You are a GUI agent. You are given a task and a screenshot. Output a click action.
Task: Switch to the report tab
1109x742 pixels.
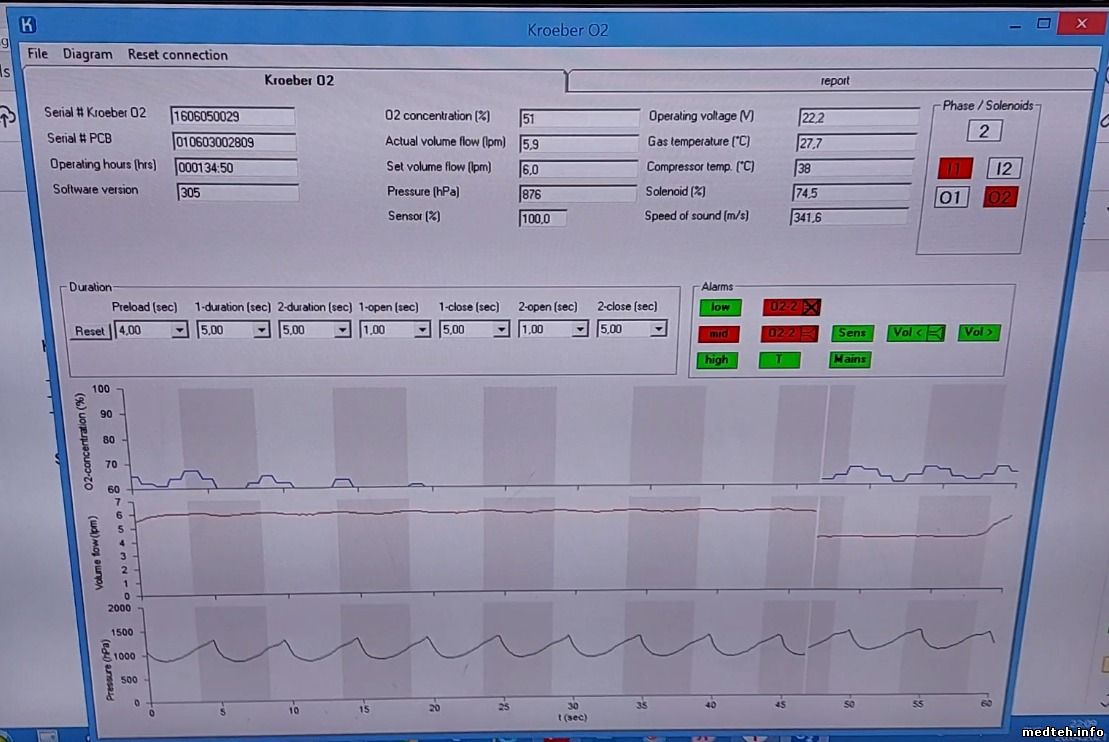(834, 81)
